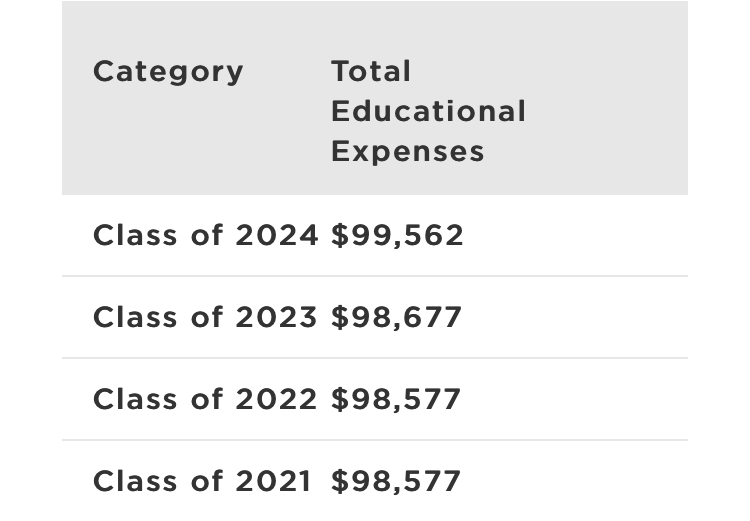Click the year "2022" in the third row
750x521 pixels.
click(x=276, y=399)
